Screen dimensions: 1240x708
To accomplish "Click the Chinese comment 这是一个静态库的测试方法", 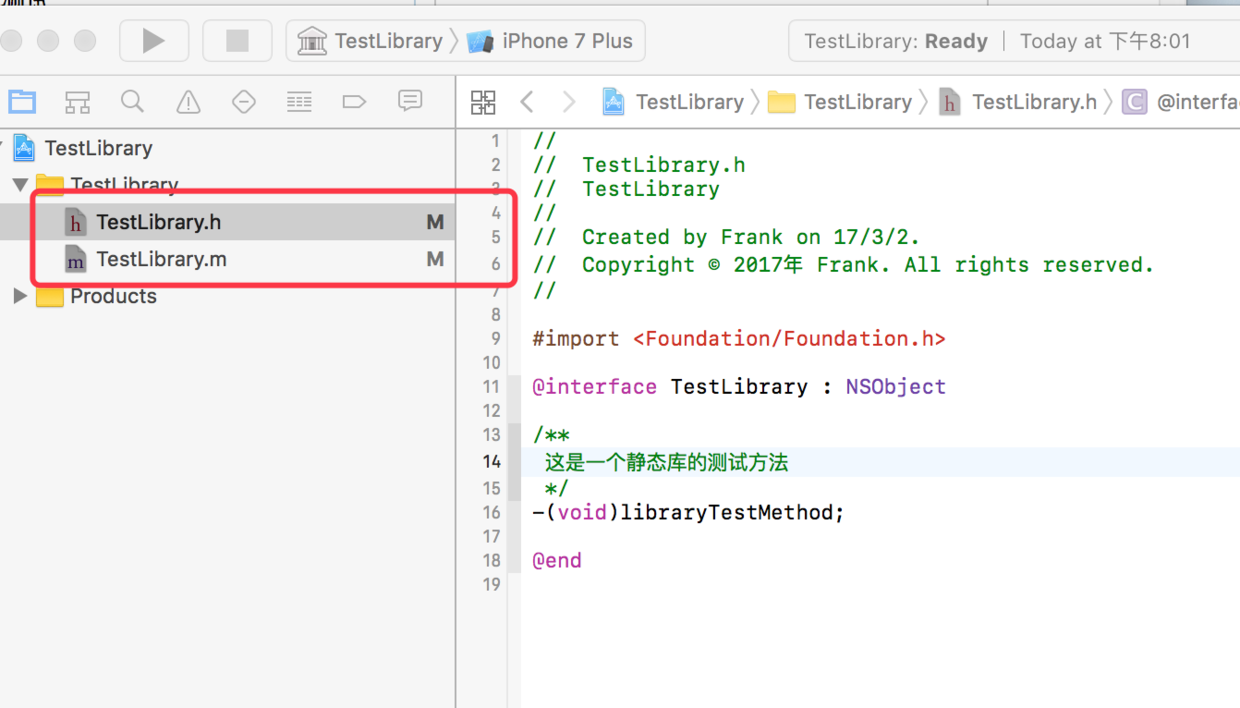I will tap(667, 462).
